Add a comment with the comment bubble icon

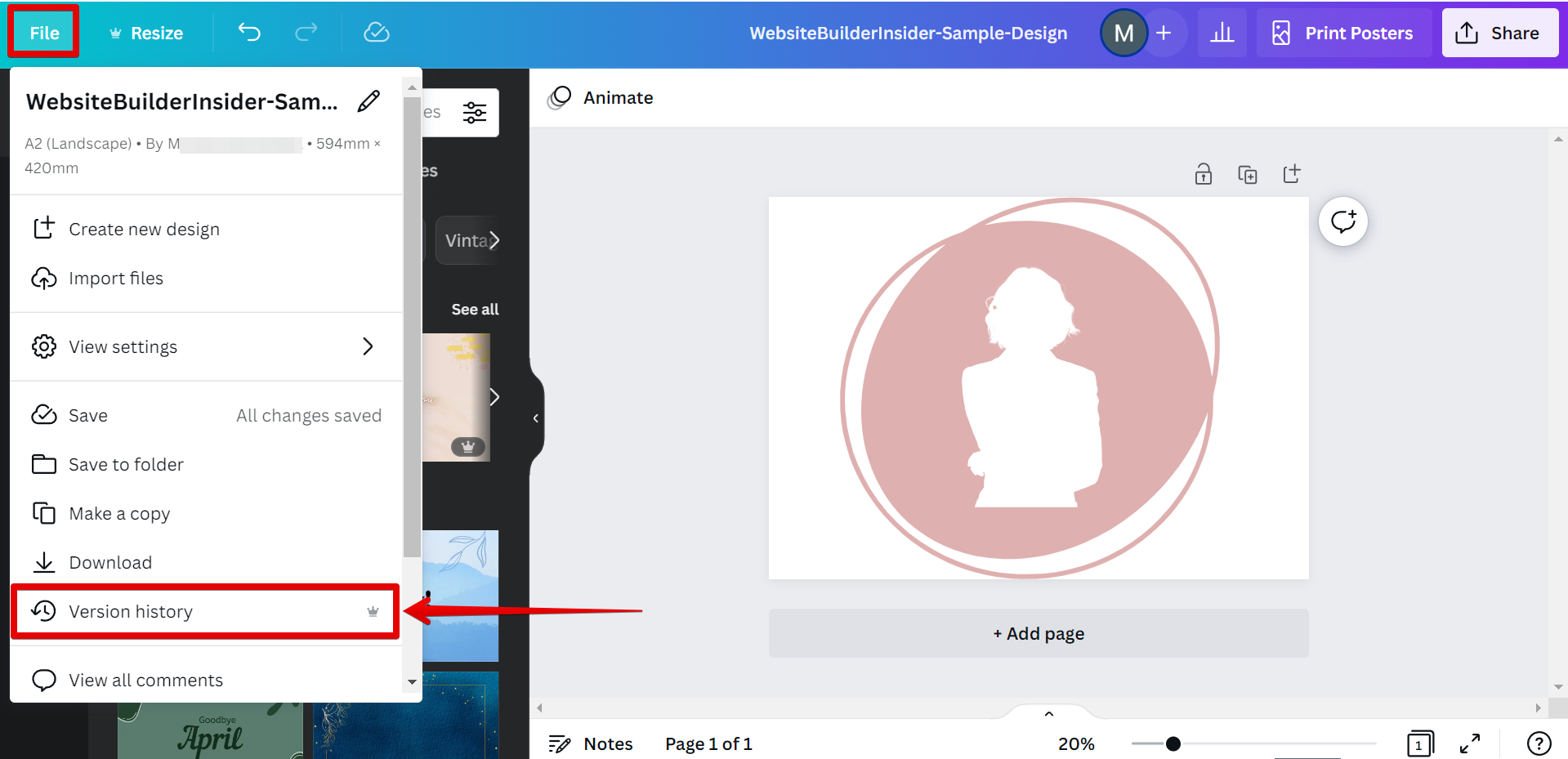pyautogui.click(x=1342, y=221)
